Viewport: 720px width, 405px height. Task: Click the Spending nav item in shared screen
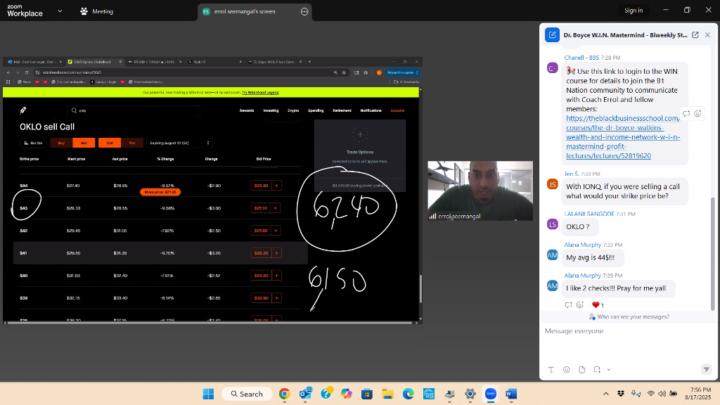(315, 111)
